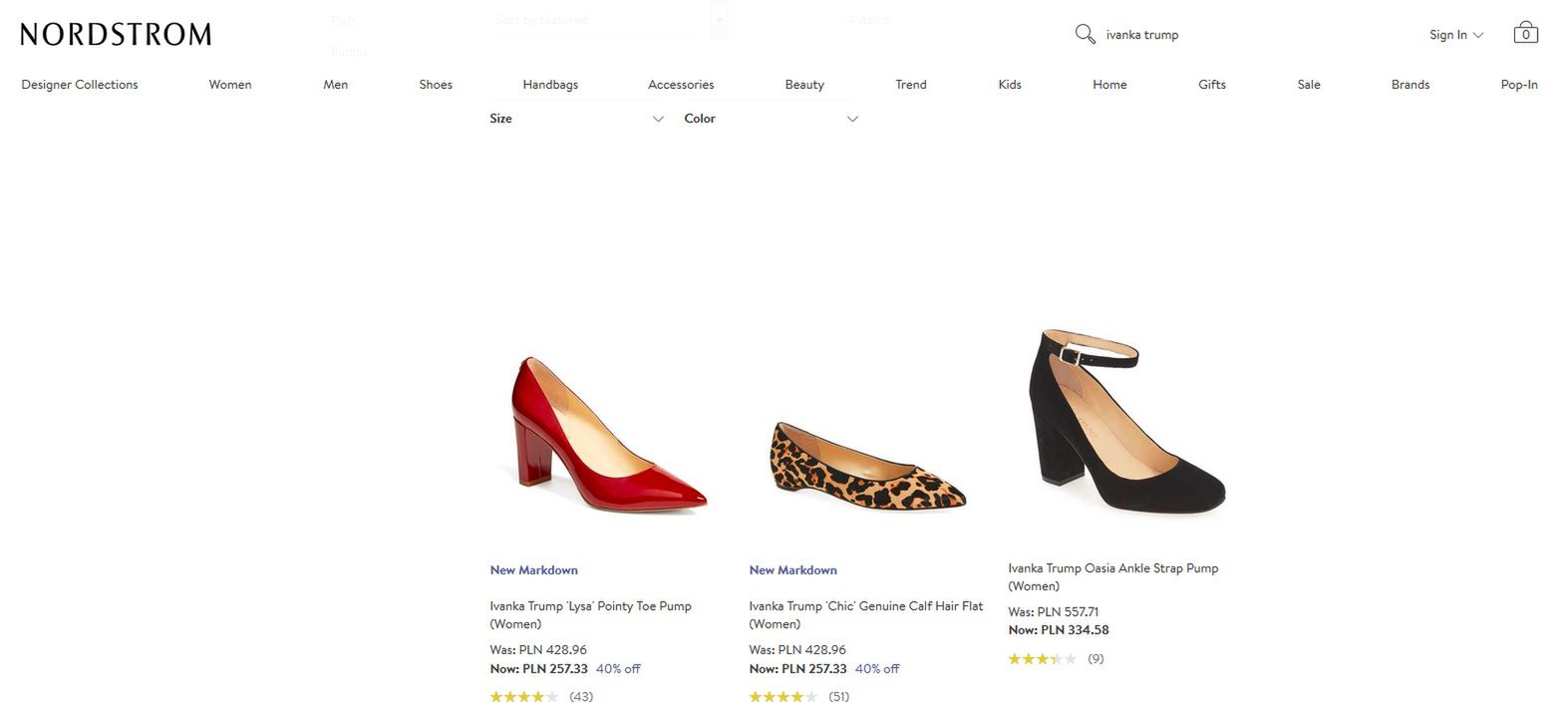Open the Kids menu
The height and width of the screenshot is (716, 1568).
[1010, 85]
